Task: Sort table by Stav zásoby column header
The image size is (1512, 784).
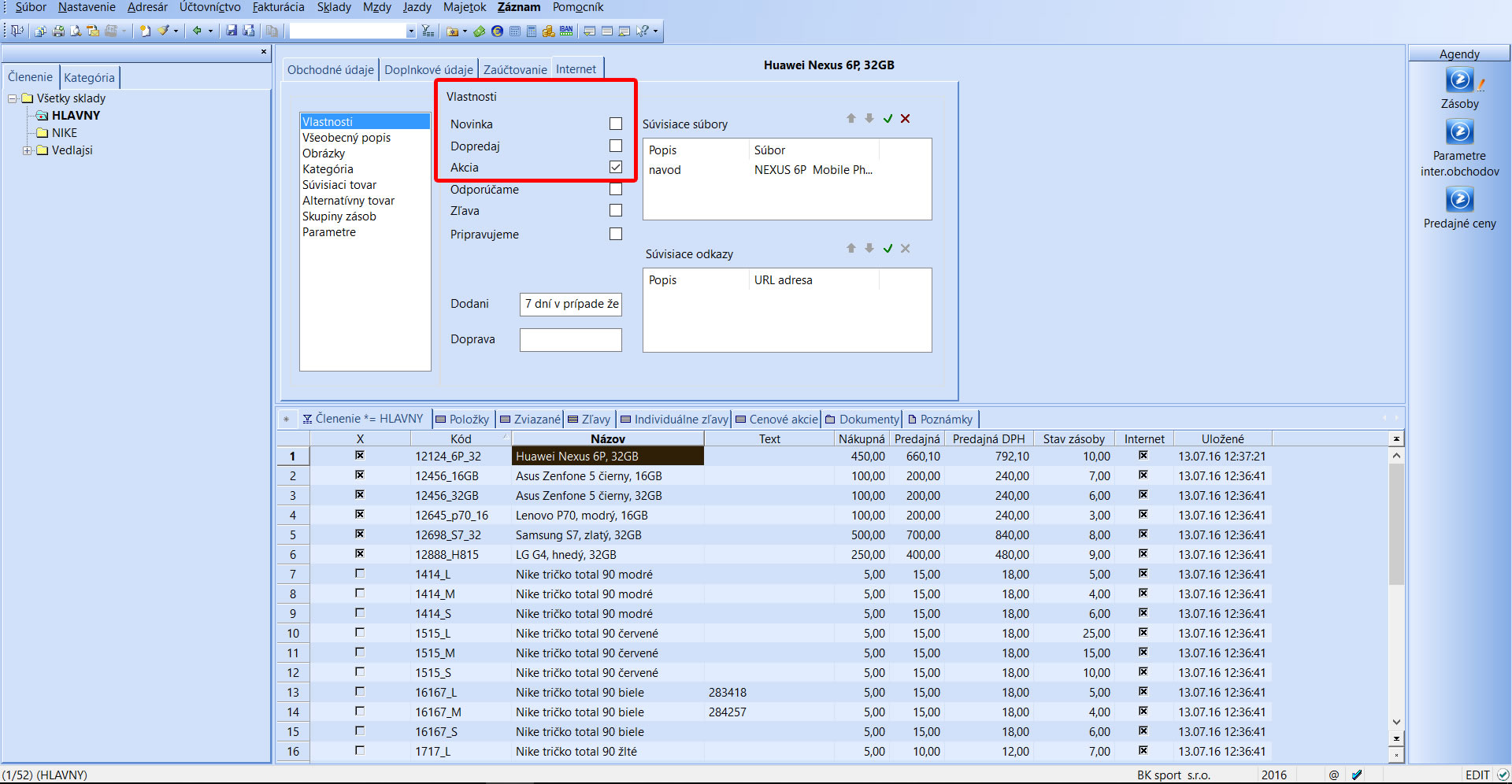Action: pos(1073,438)
